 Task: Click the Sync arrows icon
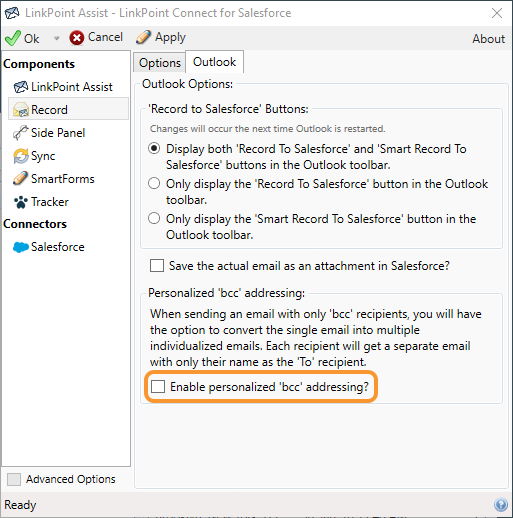click(21, 156)
